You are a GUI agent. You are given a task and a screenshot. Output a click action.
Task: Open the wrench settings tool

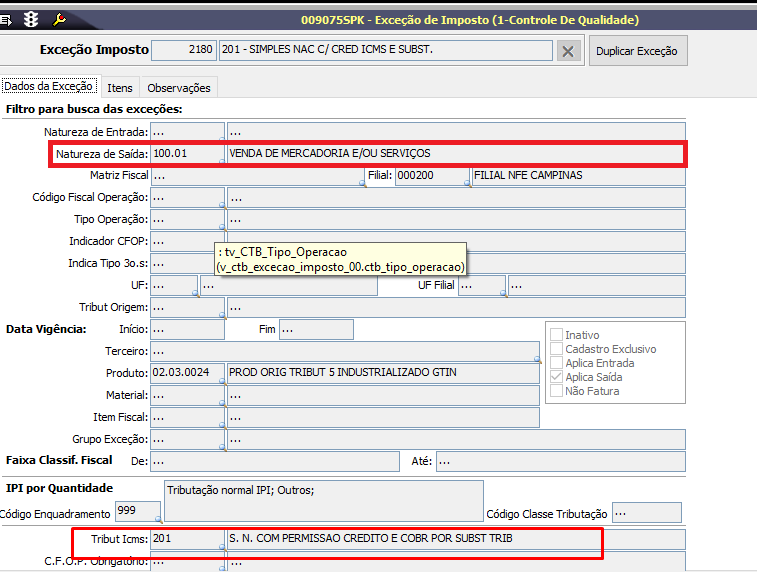point(59,19)
